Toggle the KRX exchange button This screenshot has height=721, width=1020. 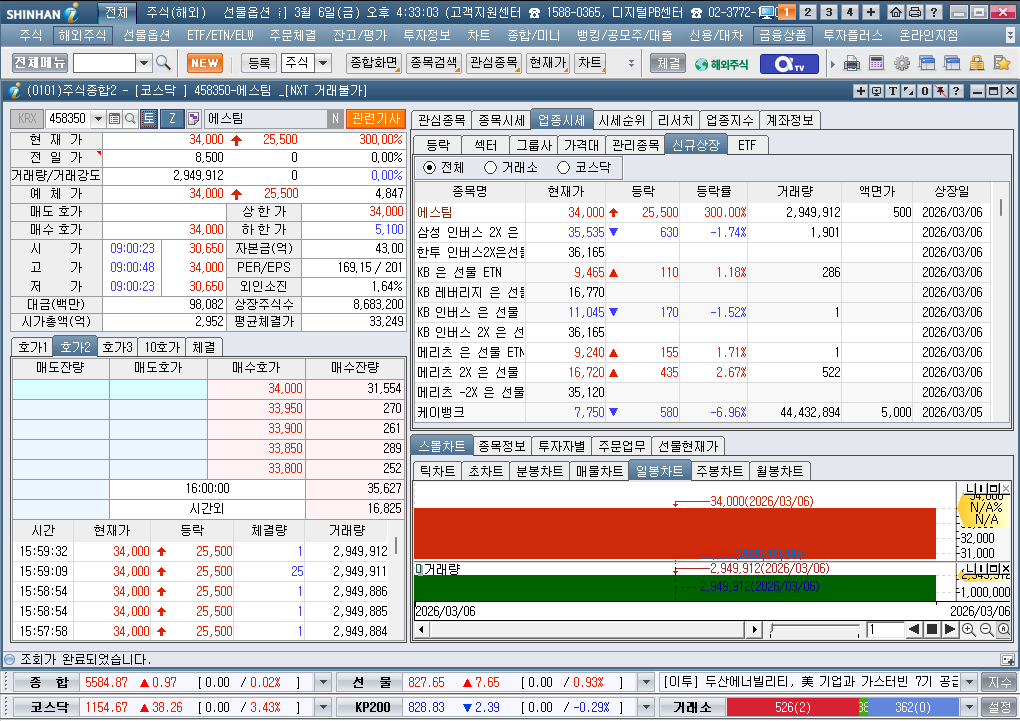click(27, 118)
